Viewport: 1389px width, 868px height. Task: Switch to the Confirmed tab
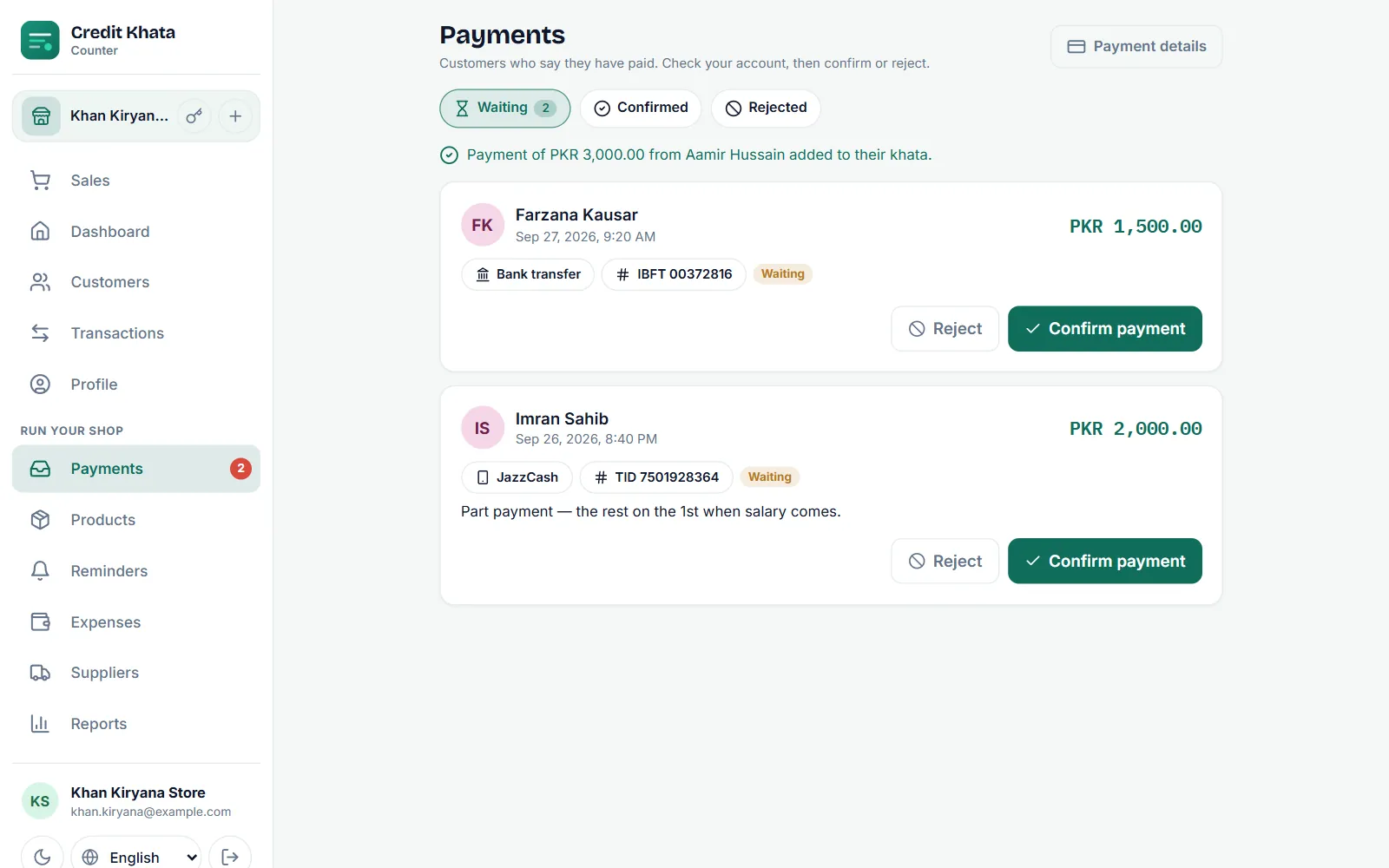[641, 108]
